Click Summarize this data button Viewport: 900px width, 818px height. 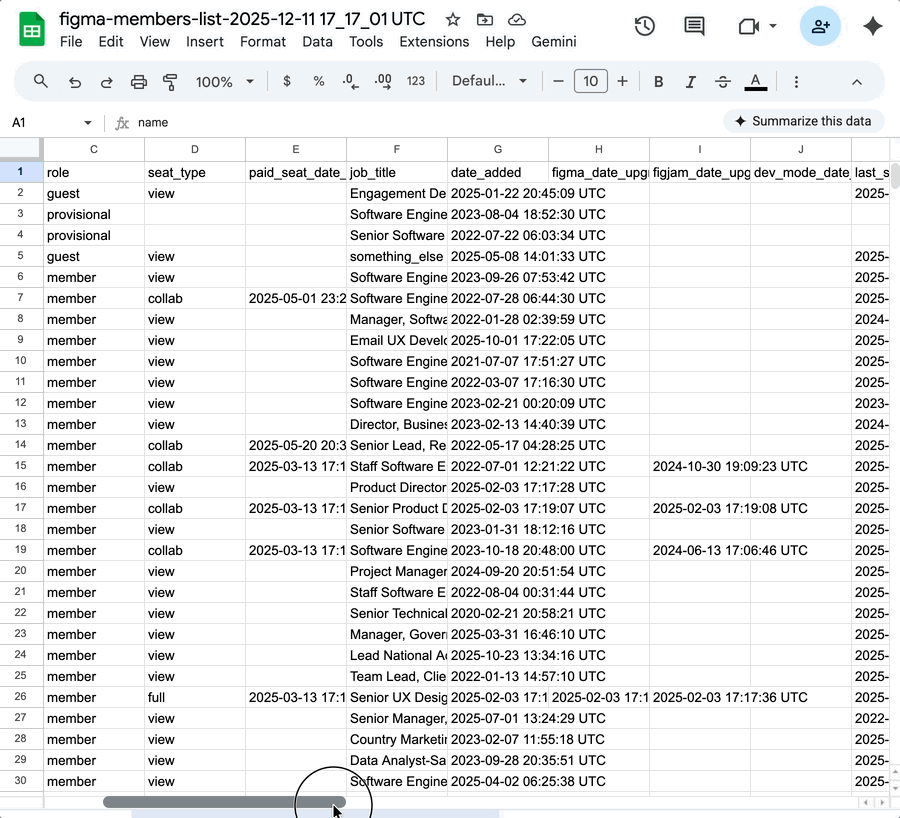[803, 121]
